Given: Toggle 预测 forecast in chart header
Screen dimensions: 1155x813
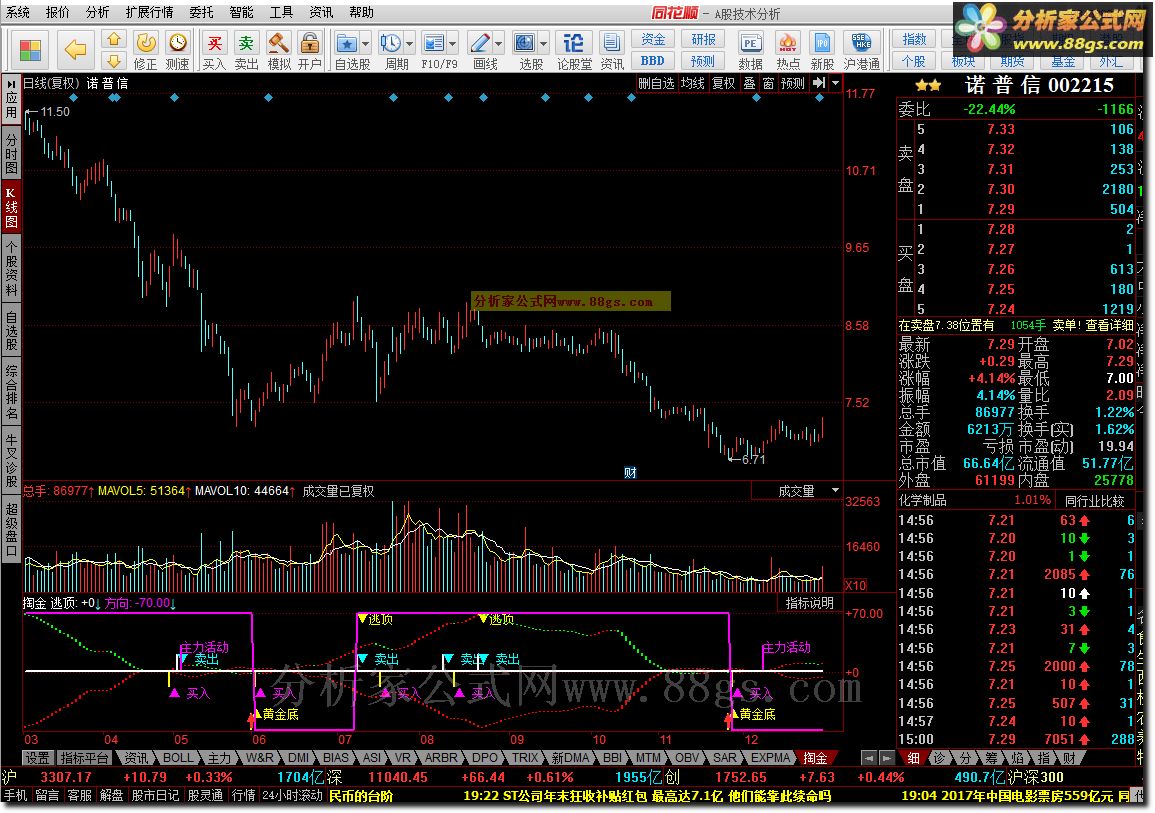Looking at the screenshot, I should pyautogui.click(x=793, y=83).
